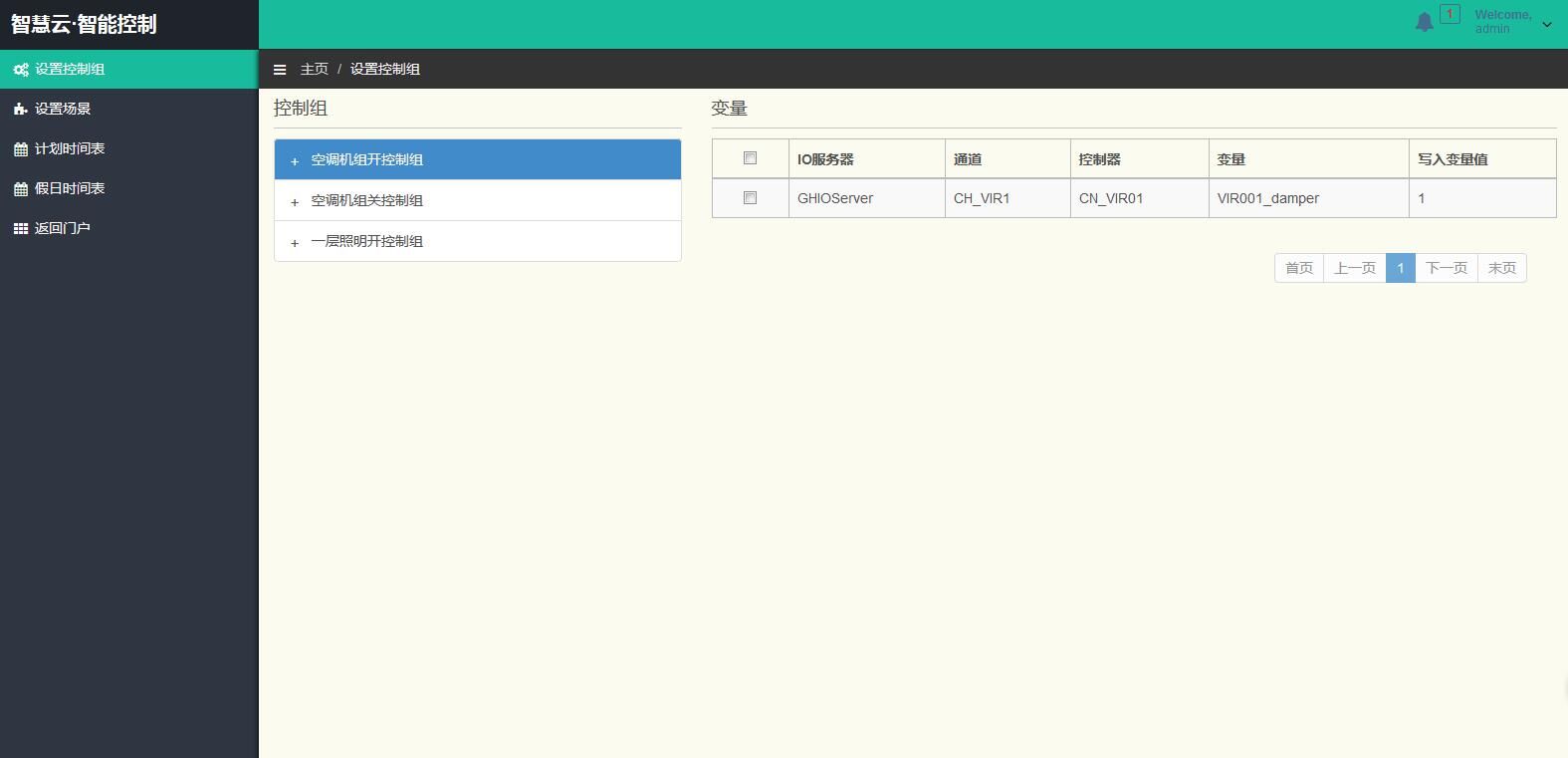1568x758 pixels.
Task: Click the calendar icon beside 假日时间表
Action: coord(20,189)
